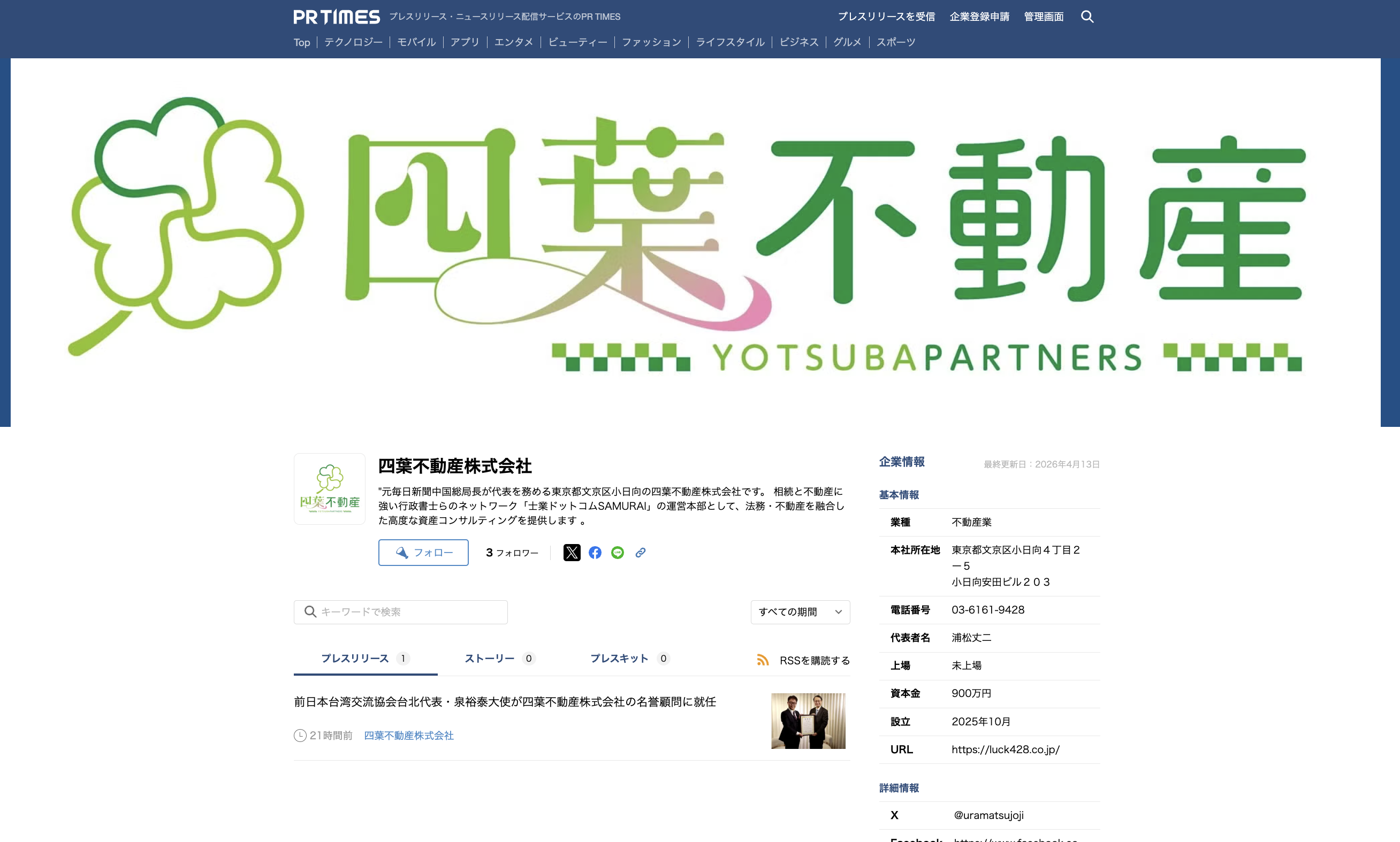Viewport: 1400px width, 842px height.
Task: Open the 管理画面 menu item
Action: point(1043,17)
